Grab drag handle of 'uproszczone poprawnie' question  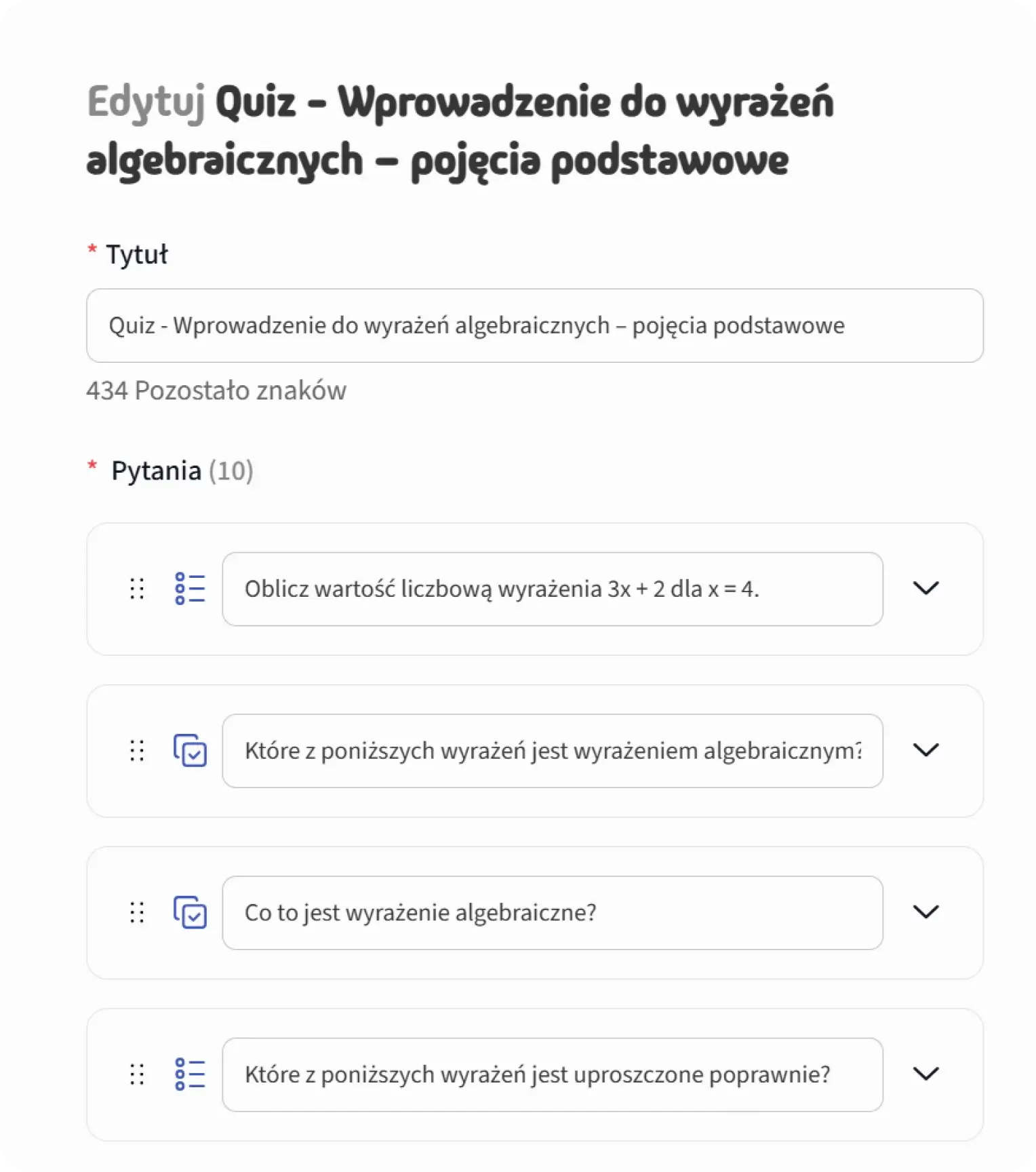(x=137, y=1074)
